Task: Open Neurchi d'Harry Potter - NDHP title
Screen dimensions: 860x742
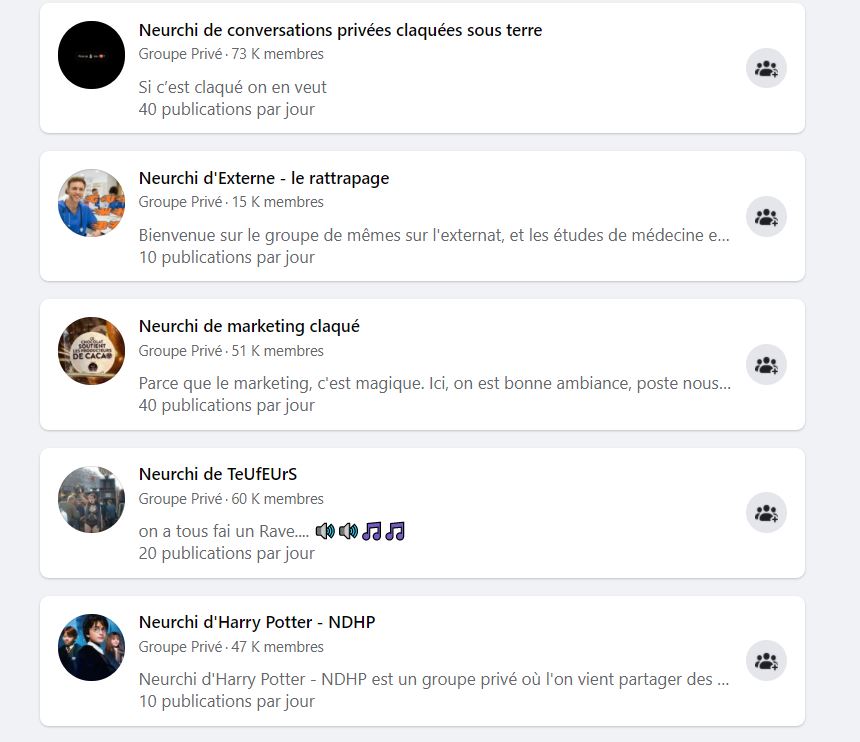Action: 257,622
